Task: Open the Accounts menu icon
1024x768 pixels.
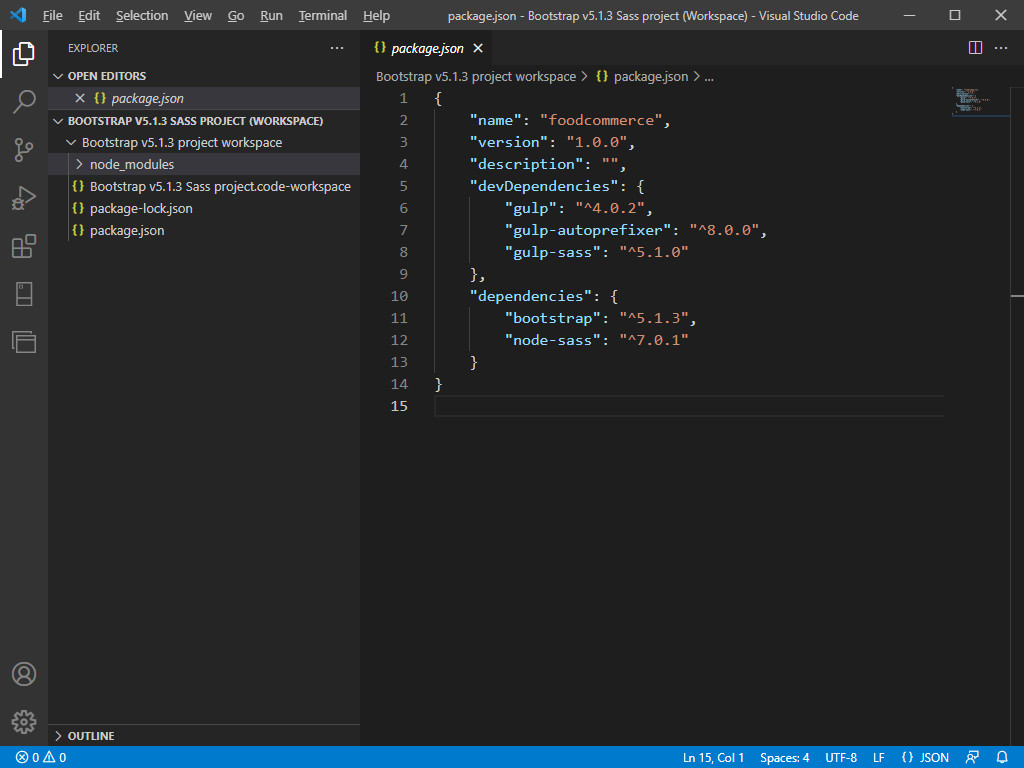Action: 24,674
